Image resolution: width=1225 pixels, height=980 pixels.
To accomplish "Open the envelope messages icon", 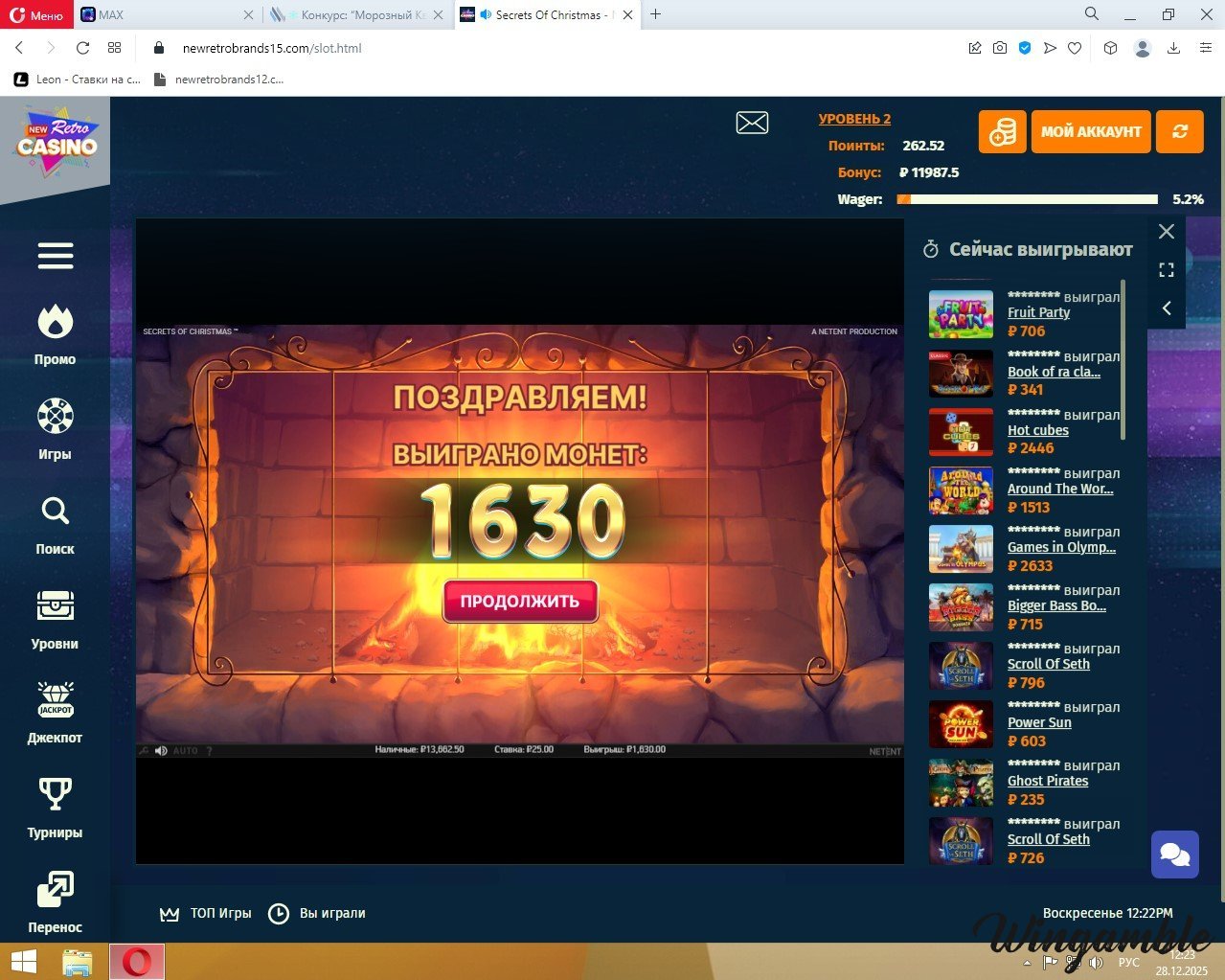I will [752, 123].
